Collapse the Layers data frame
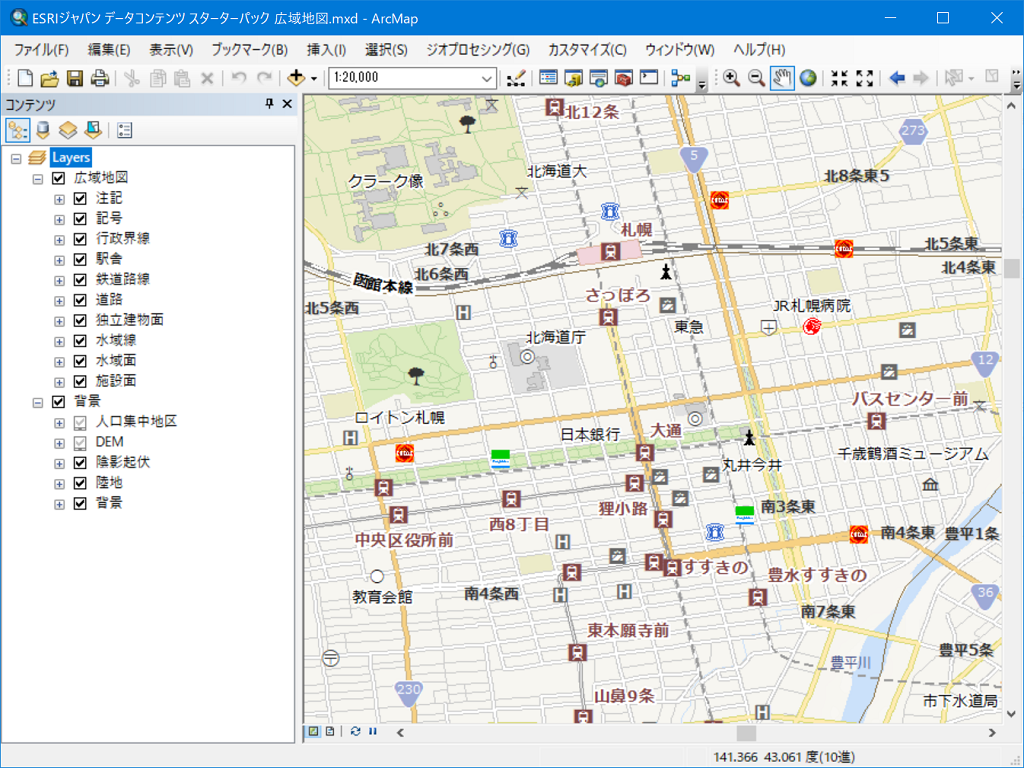The image size is (1024, 768). pos(16,158)
